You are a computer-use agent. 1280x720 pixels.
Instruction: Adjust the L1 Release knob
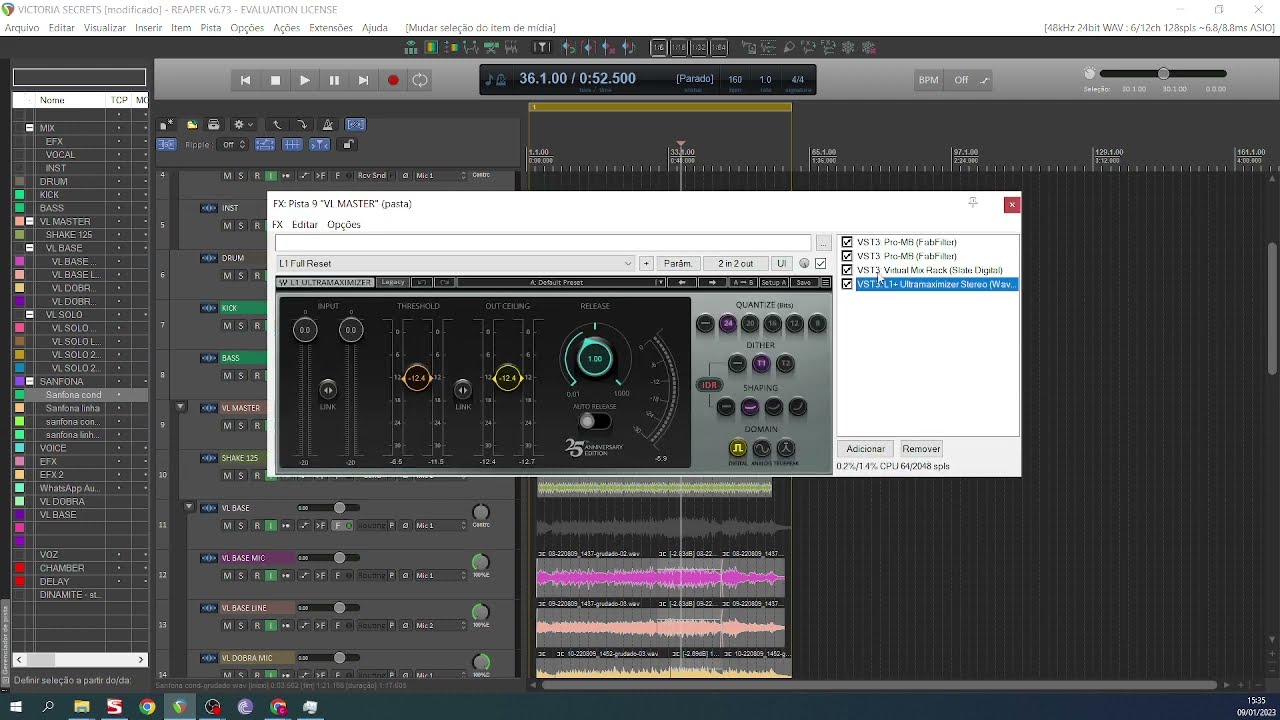click(594, 358)
